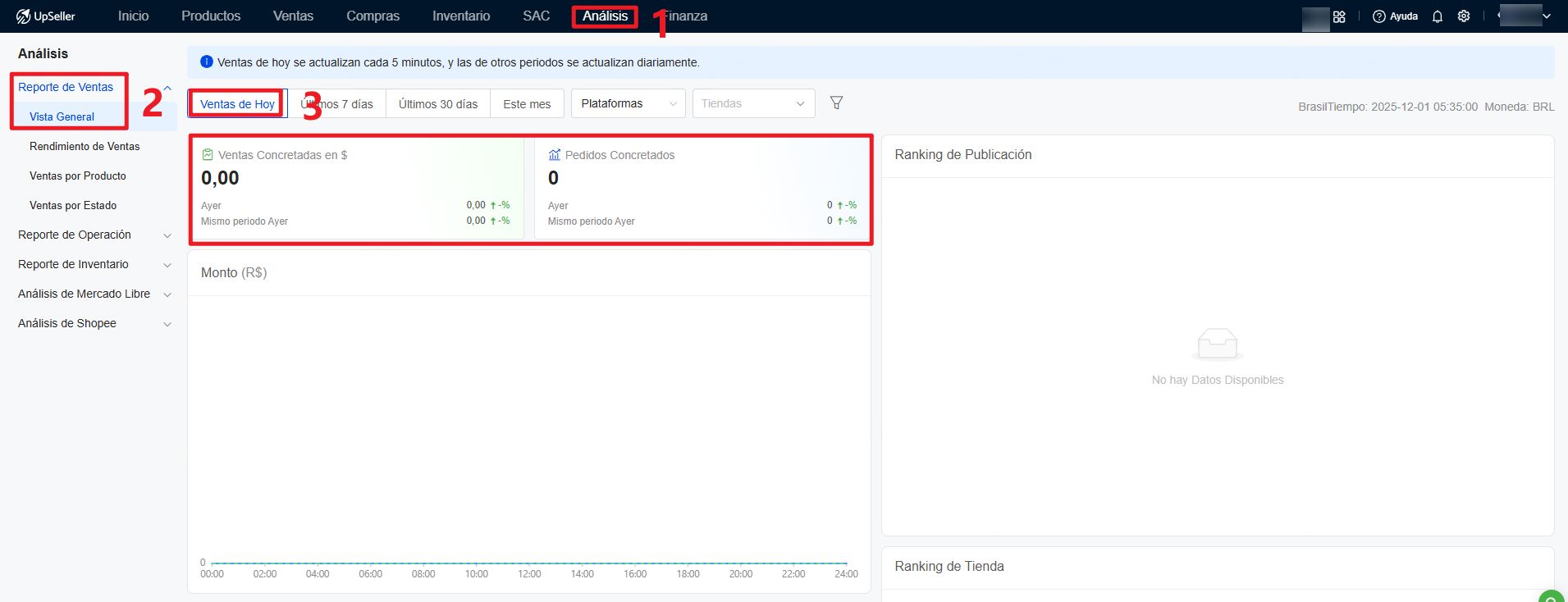
Task: Open the Ayuda help icon
Action: click(1379, 16)
